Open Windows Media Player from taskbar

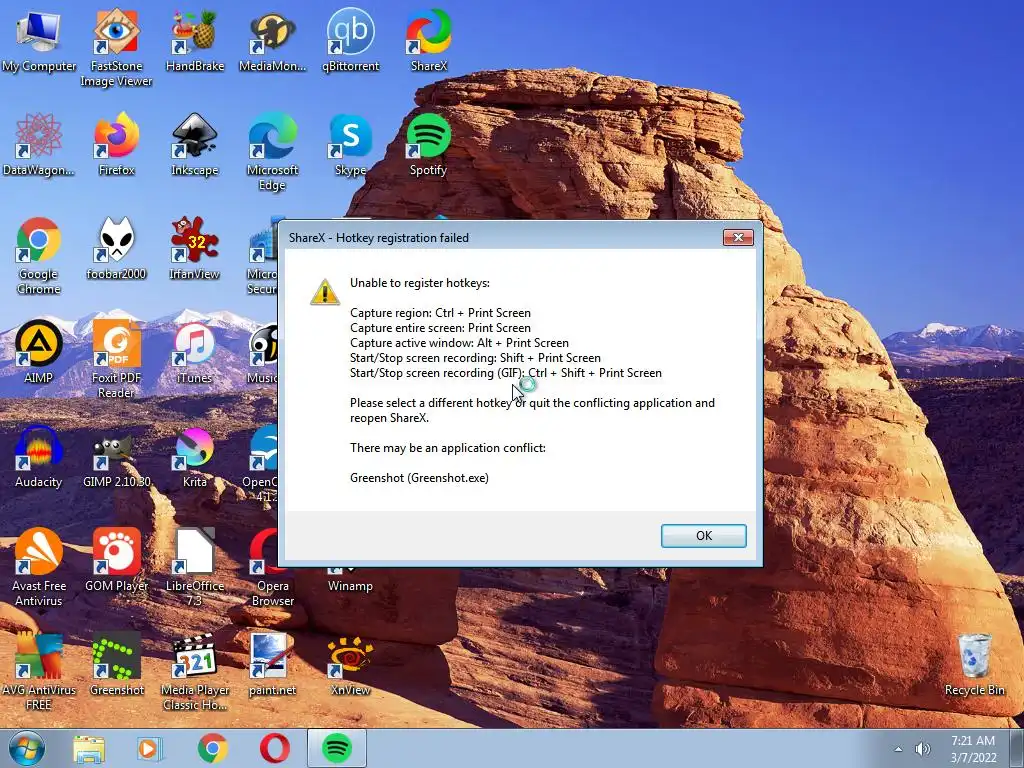point(150,749)
